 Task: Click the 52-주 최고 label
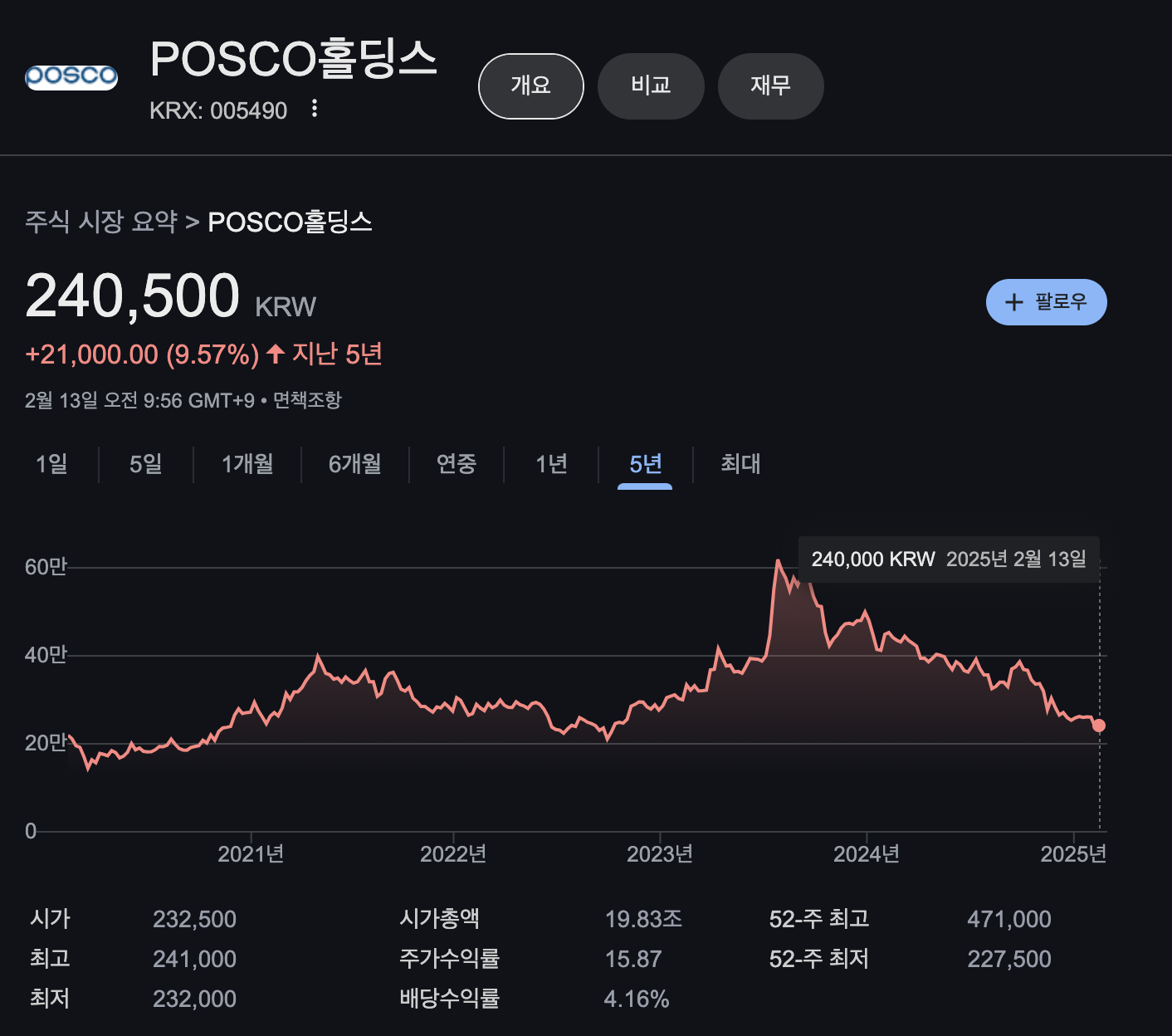click(x=819, y=919)
